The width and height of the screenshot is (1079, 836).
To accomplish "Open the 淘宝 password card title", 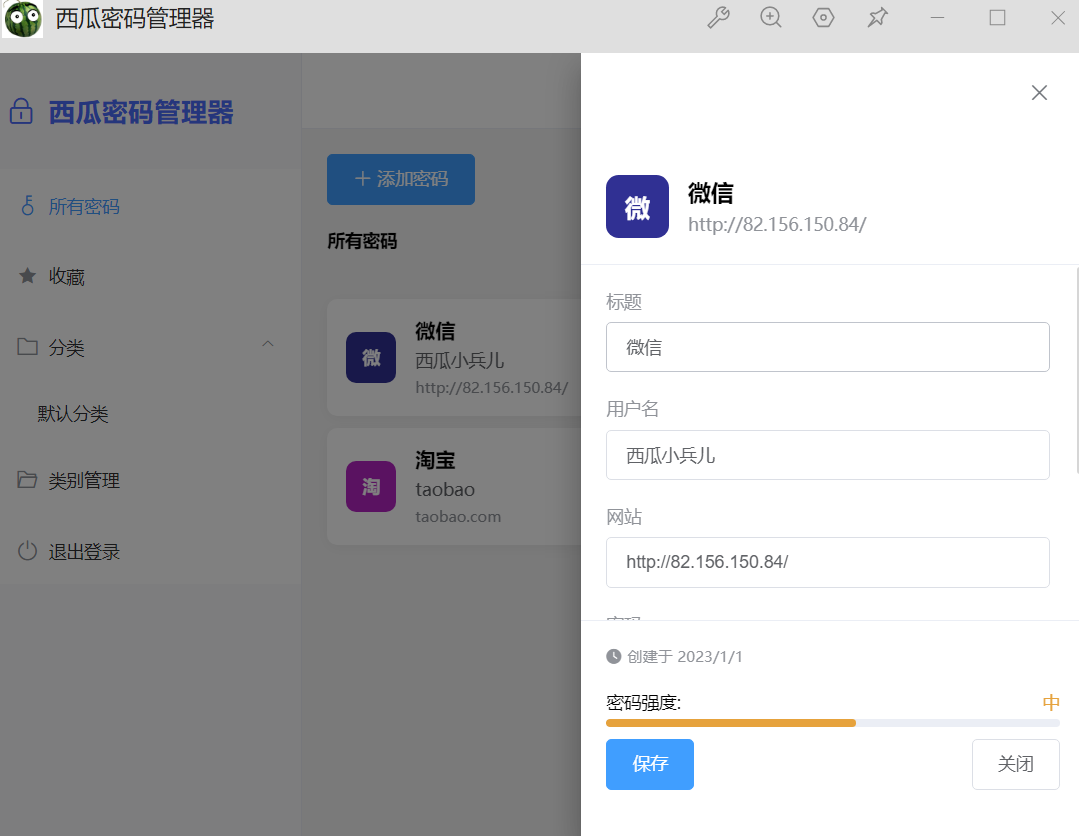I will tap(435, 460).
